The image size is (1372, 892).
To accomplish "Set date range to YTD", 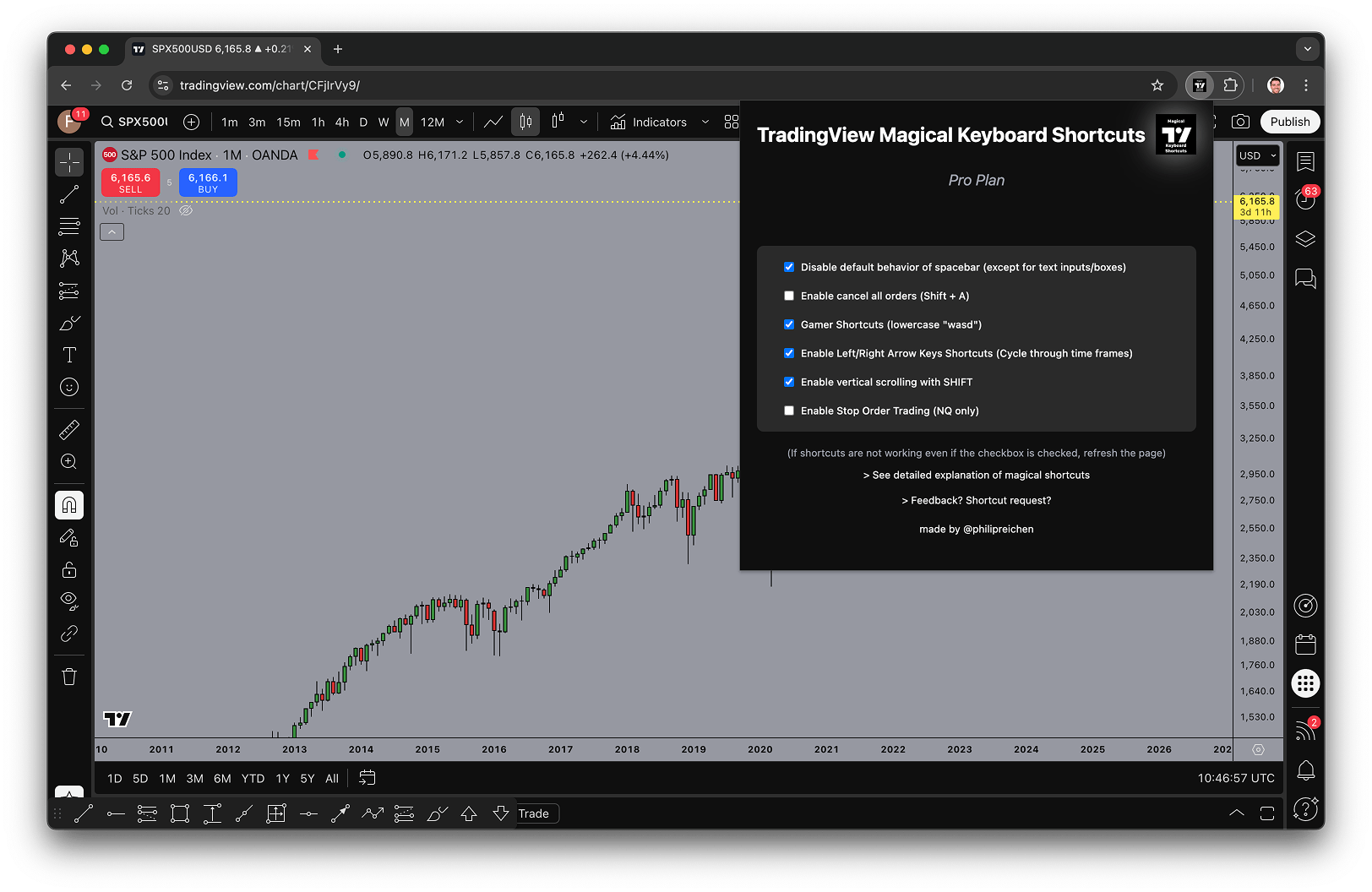I will 253,779.
